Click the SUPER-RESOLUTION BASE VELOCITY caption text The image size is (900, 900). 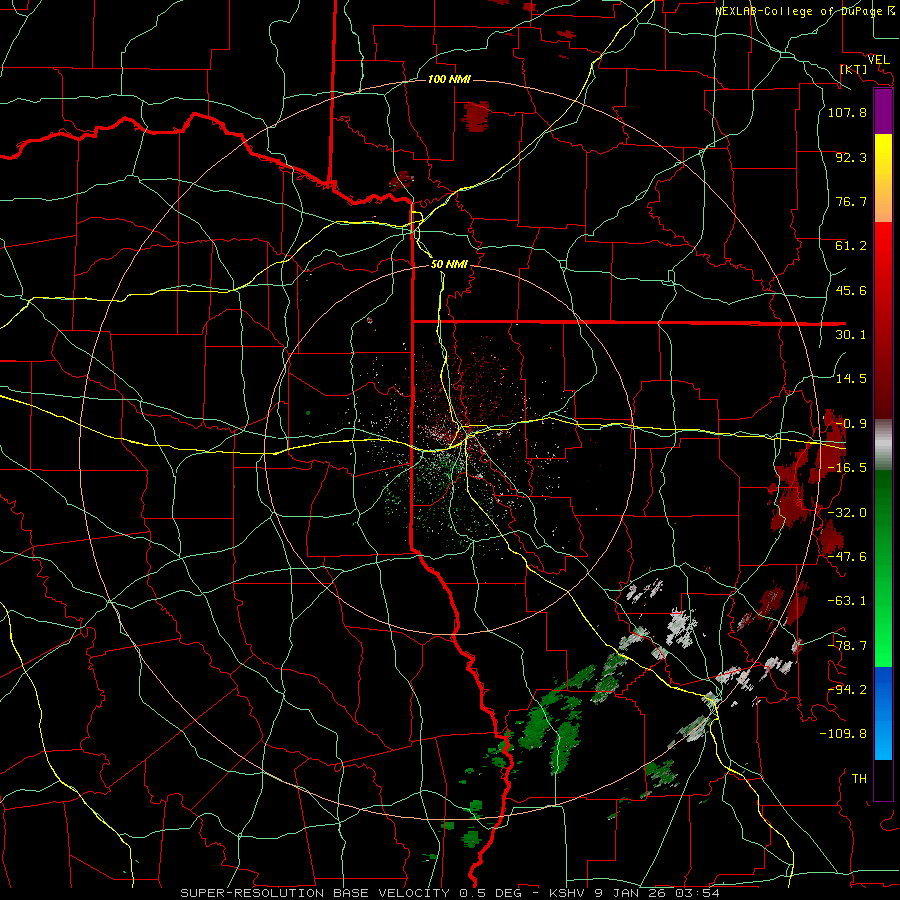[317, 893]
